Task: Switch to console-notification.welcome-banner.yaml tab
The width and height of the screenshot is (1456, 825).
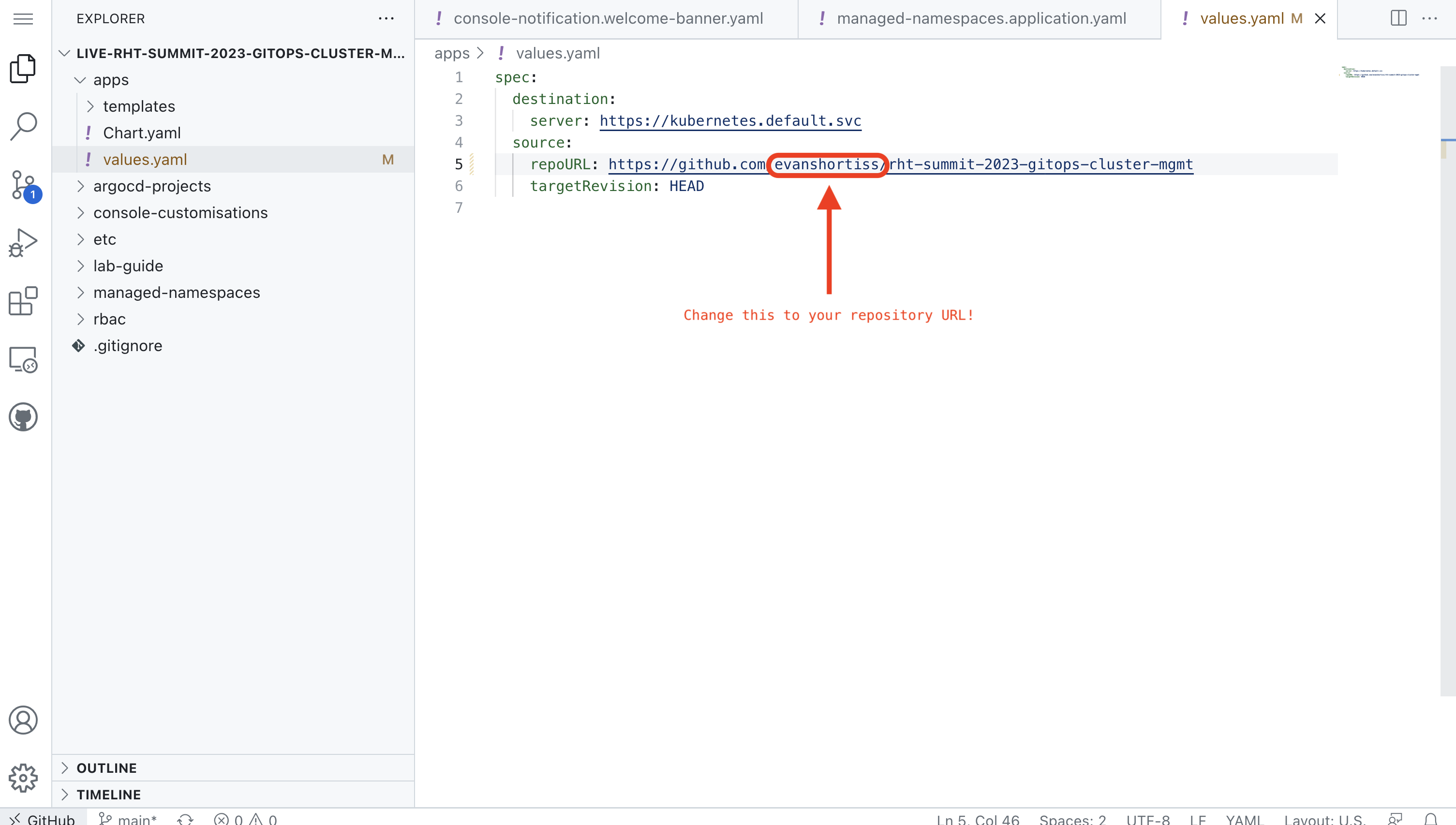Action: point(607,19)
